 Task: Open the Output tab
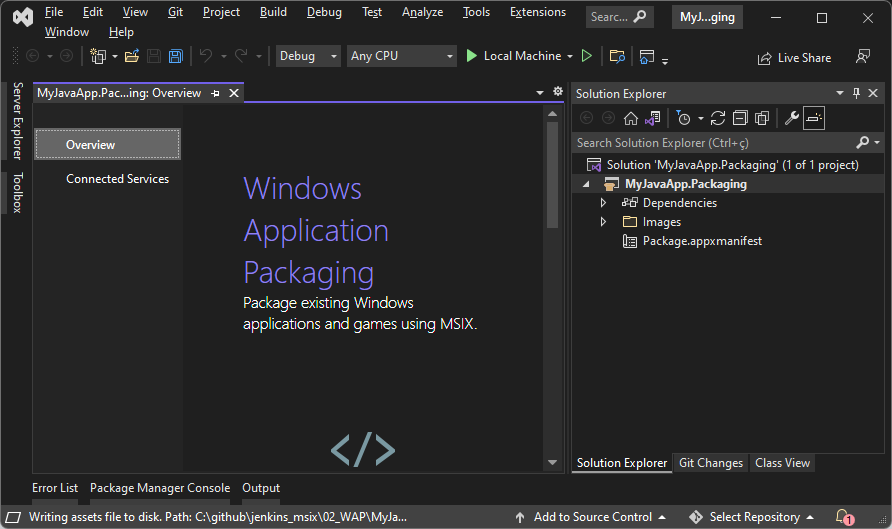[x=261, y=488]
